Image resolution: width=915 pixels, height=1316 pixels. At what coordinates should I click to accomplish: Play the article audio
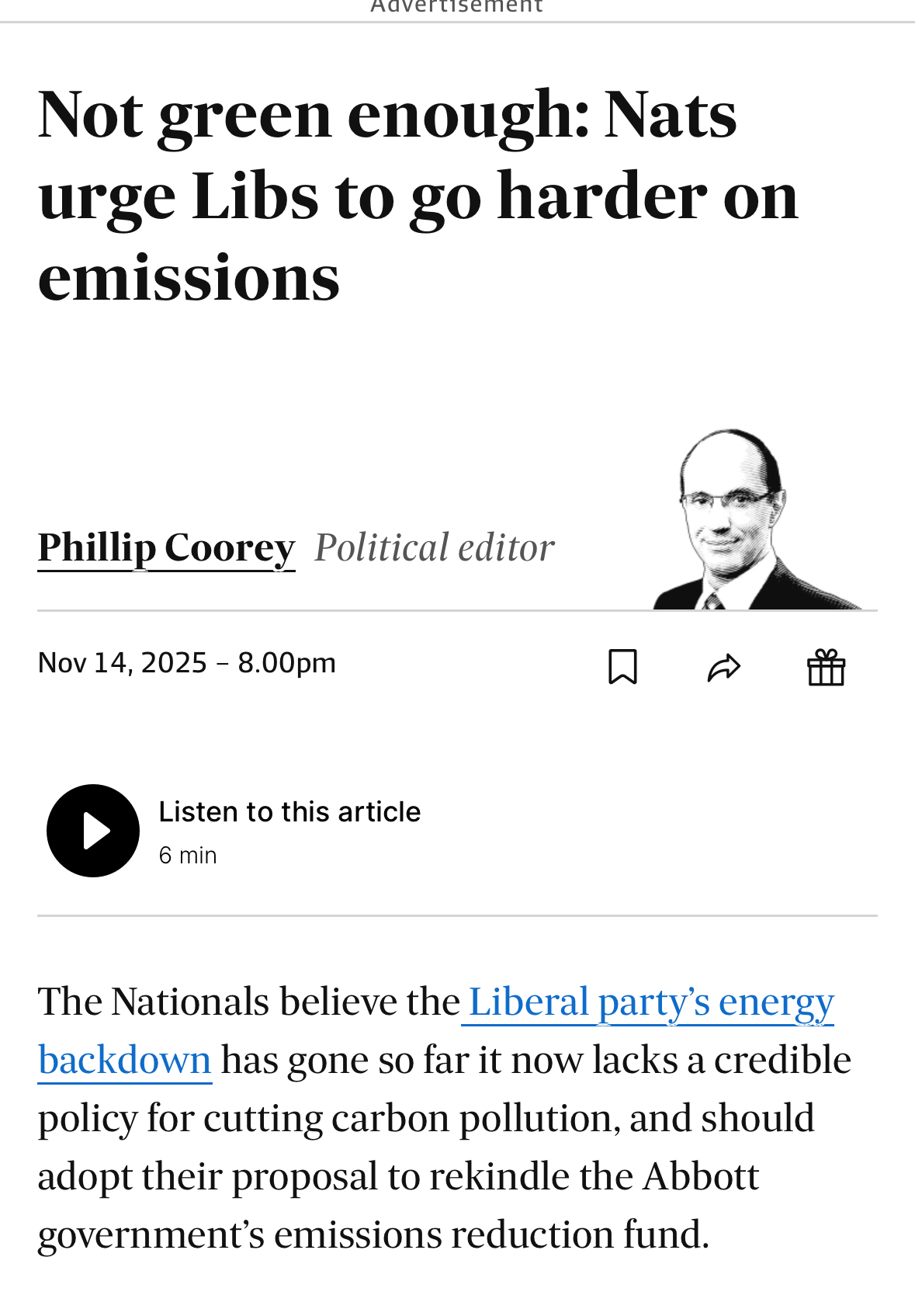click(93, 830)
